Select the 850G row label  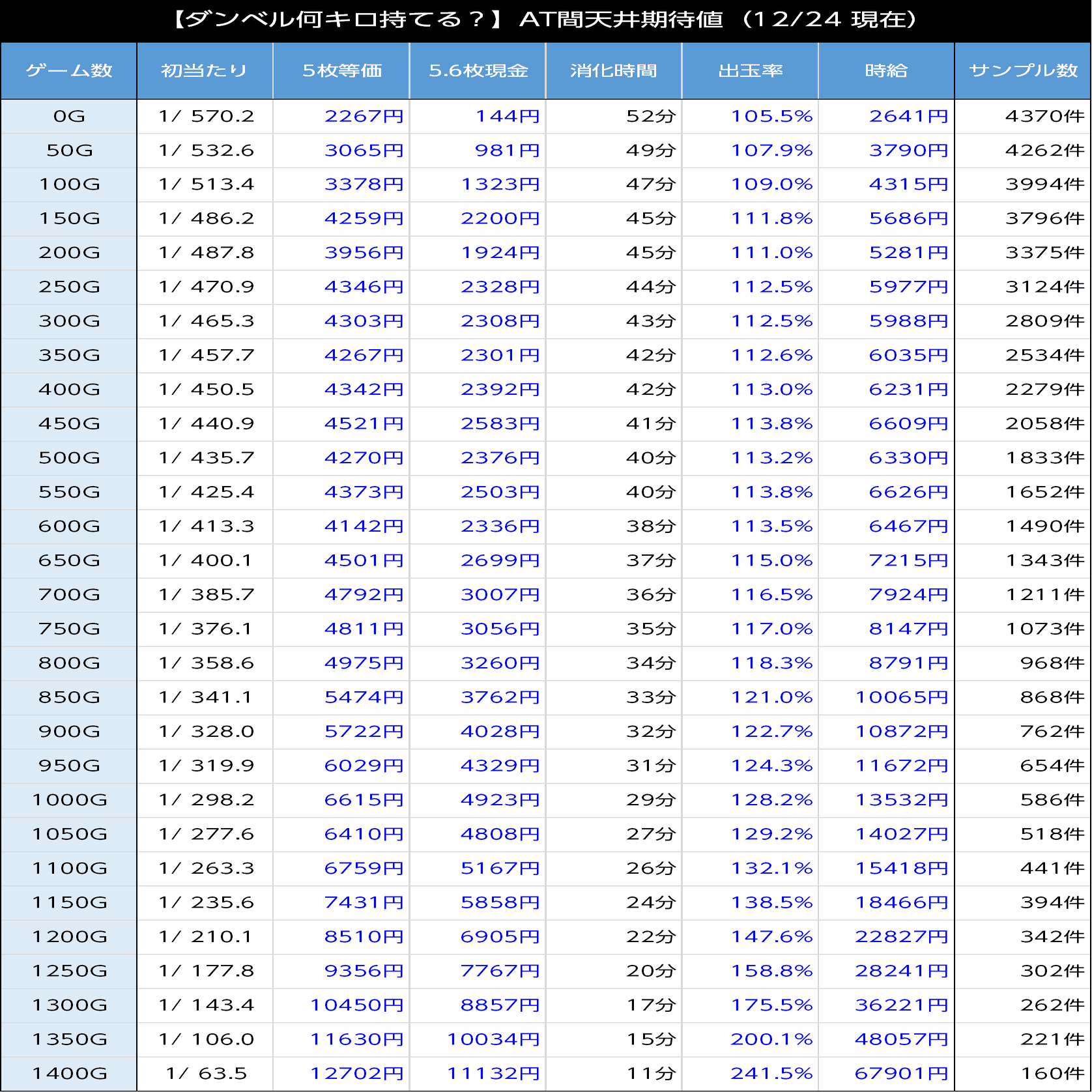click(69, 698)
